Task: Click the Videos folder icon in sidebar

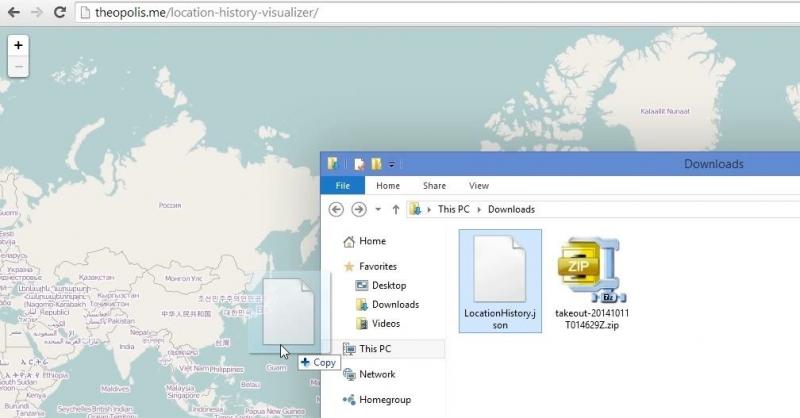Action: click(362, 324)
